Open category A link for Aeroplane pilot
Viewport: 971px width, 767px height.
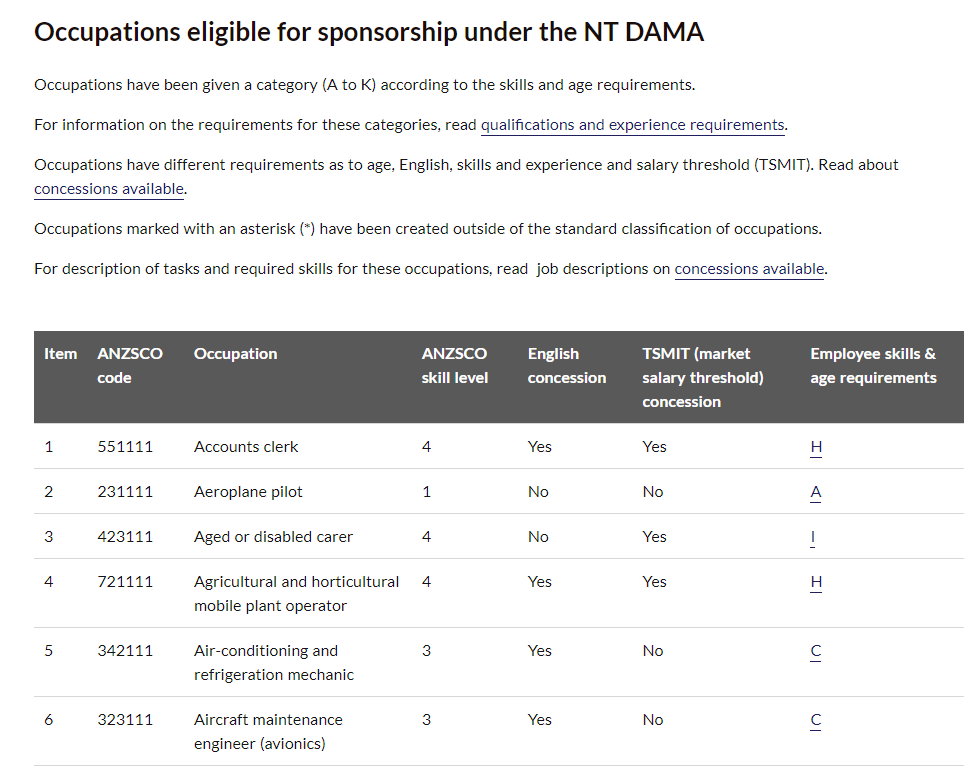coord(816,492)
